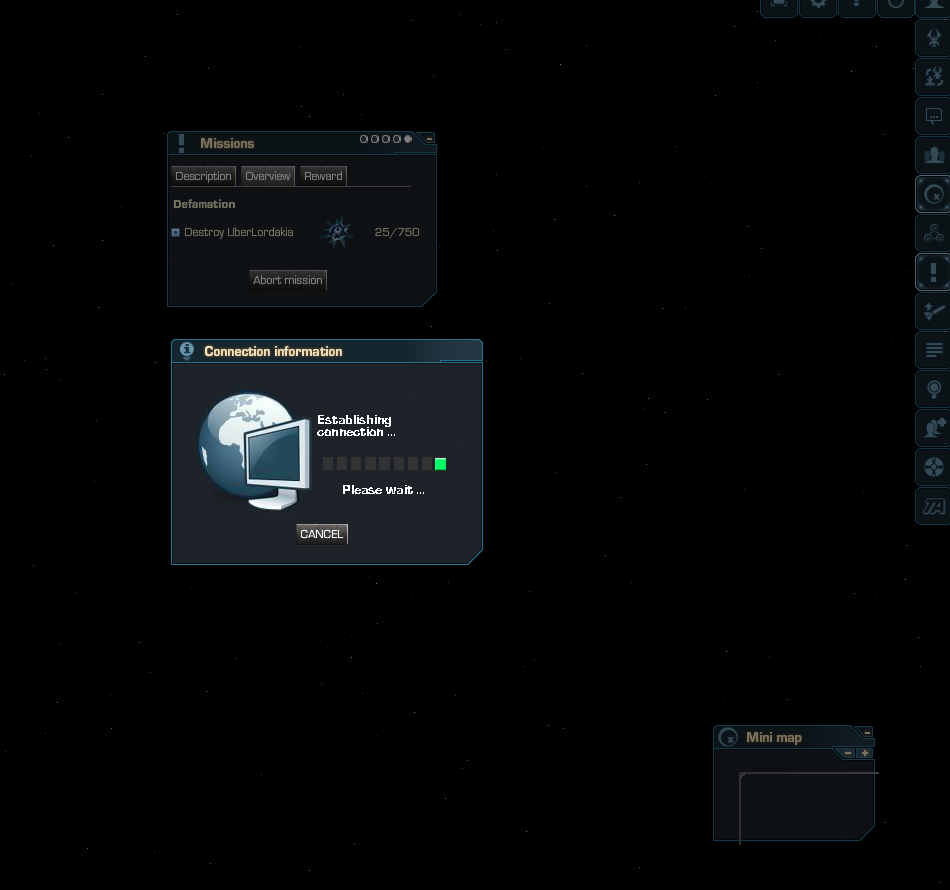Click the Please wait text

[x=383, y=490]
